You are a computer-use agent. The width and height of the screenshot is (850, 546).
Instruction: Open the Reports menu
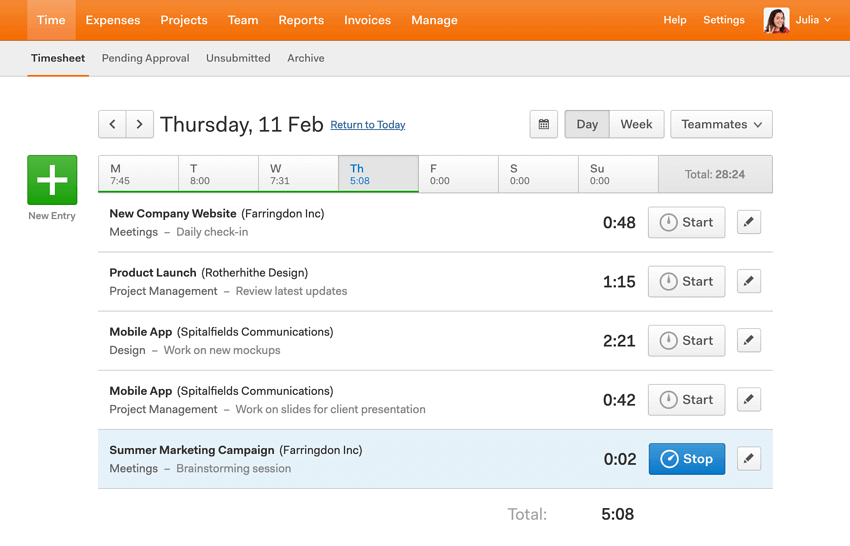tap(301, 20)
